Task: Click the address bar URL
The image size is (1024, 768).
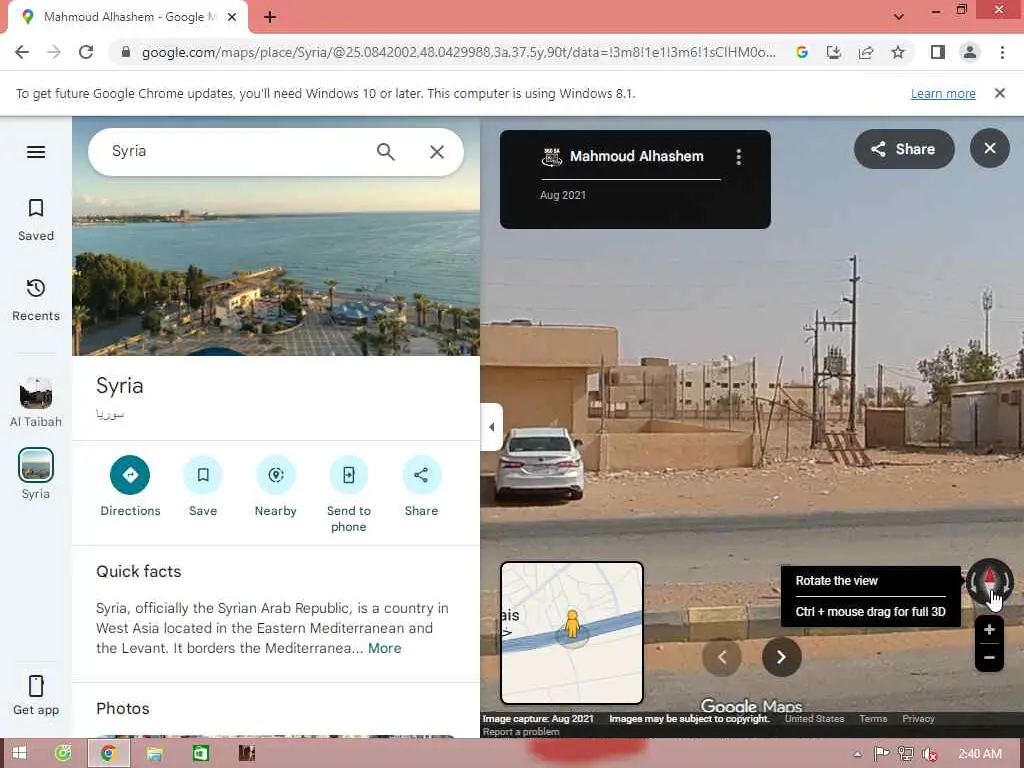Action: pyautogui.click(x=458, y=52)
